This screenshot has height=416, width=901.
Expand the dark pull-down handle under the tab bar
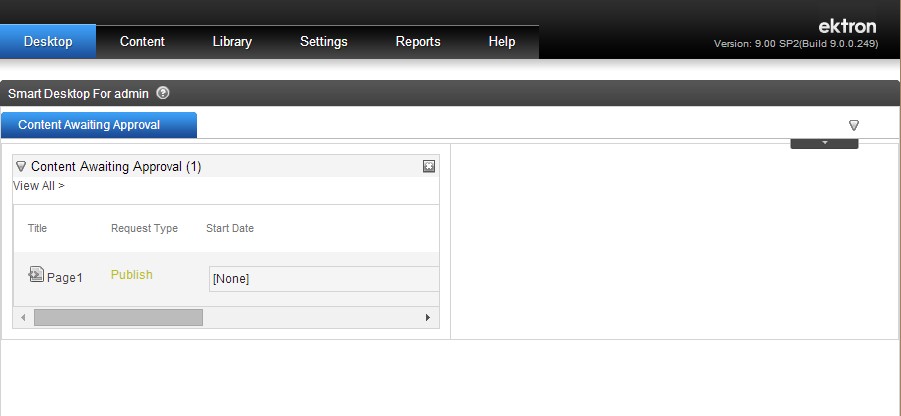(824, 143)
